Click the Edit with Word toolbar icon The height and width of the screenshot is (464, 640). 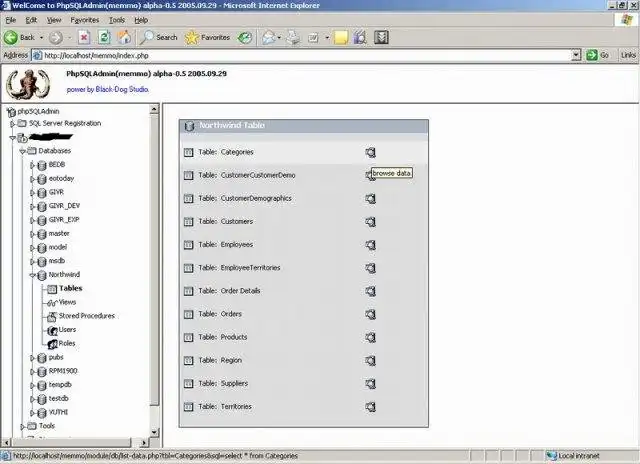tap(313, 38)
